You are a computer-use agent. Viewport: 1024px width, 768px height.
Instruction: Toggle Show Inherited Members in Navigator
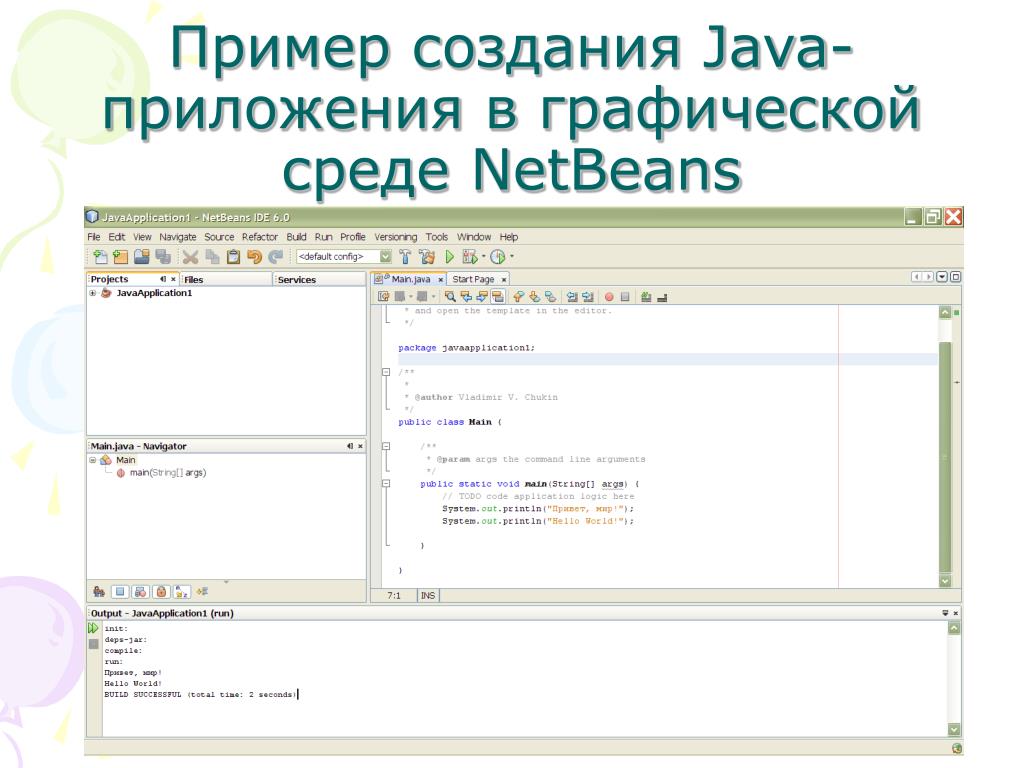pos(99,592)
